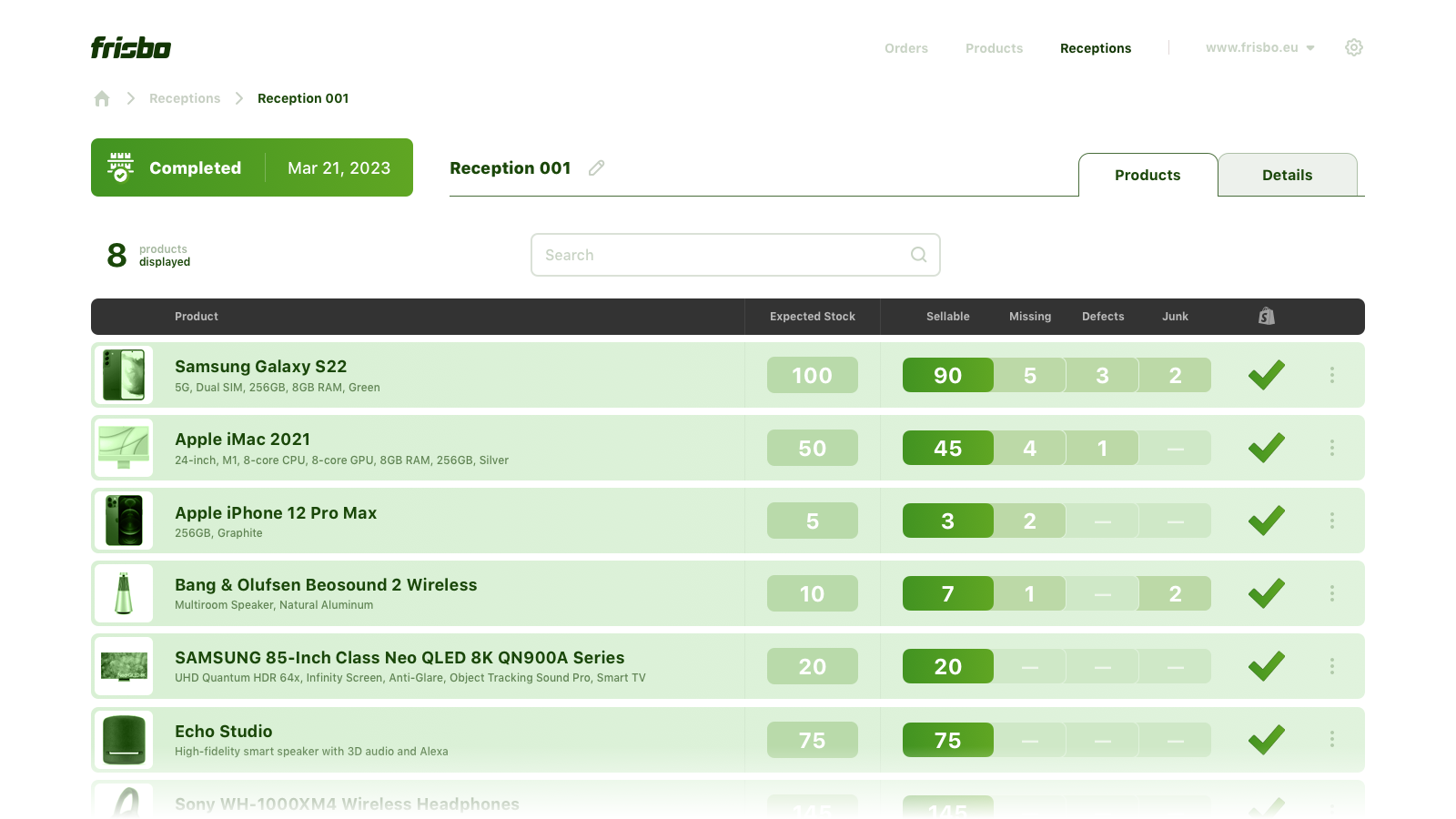Click the Defects column header
The image size is (1456, 819).
point(1103,317)
